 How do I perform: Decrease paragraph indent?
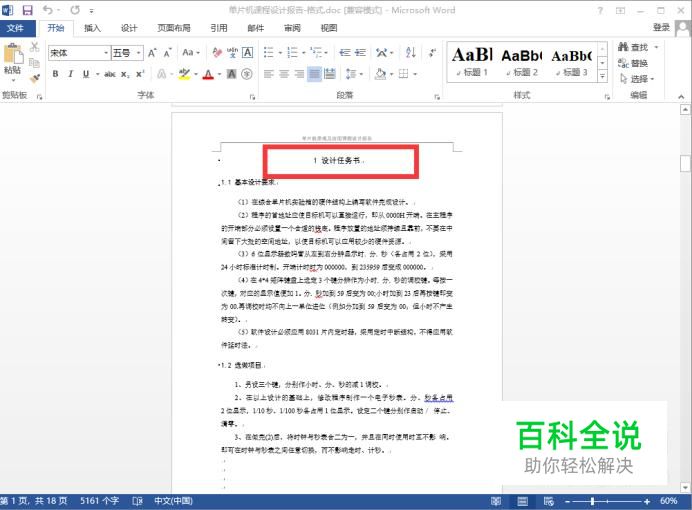pyautogui.click(x=345, y=53)
